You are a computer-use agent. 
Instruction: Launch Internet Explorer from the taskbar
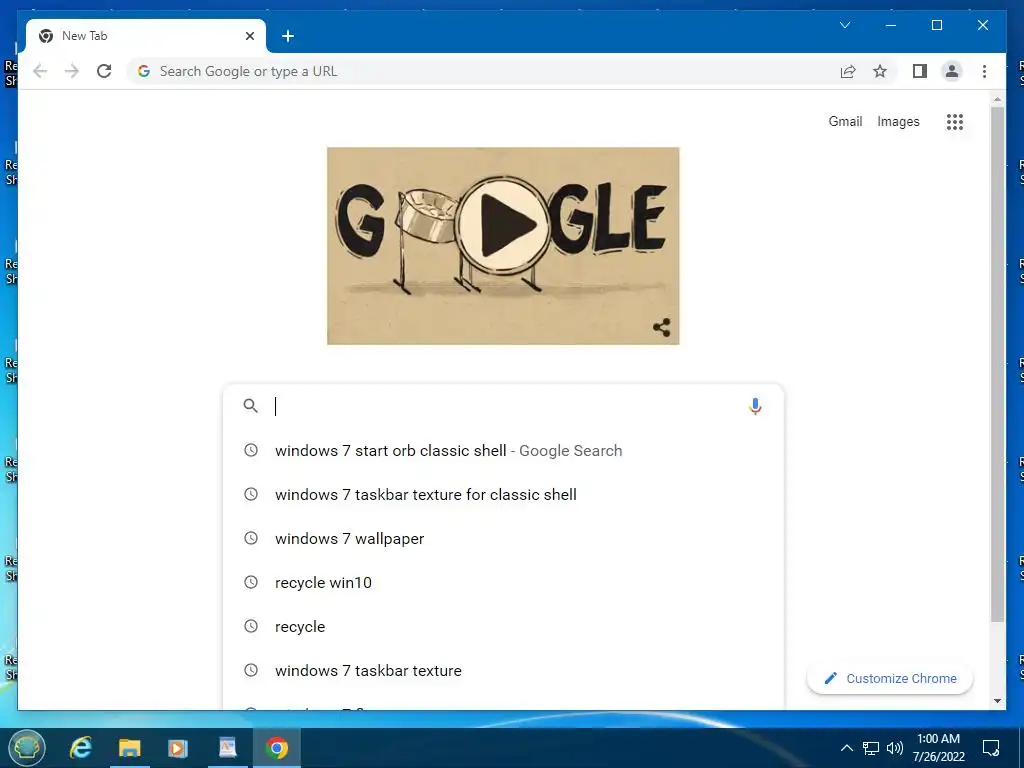(x=81, y=748)
